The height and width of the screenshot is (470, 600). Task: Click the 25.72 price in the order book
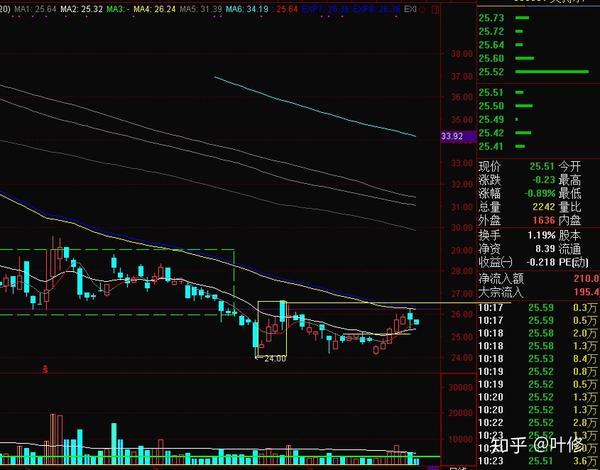pos(491,31)
